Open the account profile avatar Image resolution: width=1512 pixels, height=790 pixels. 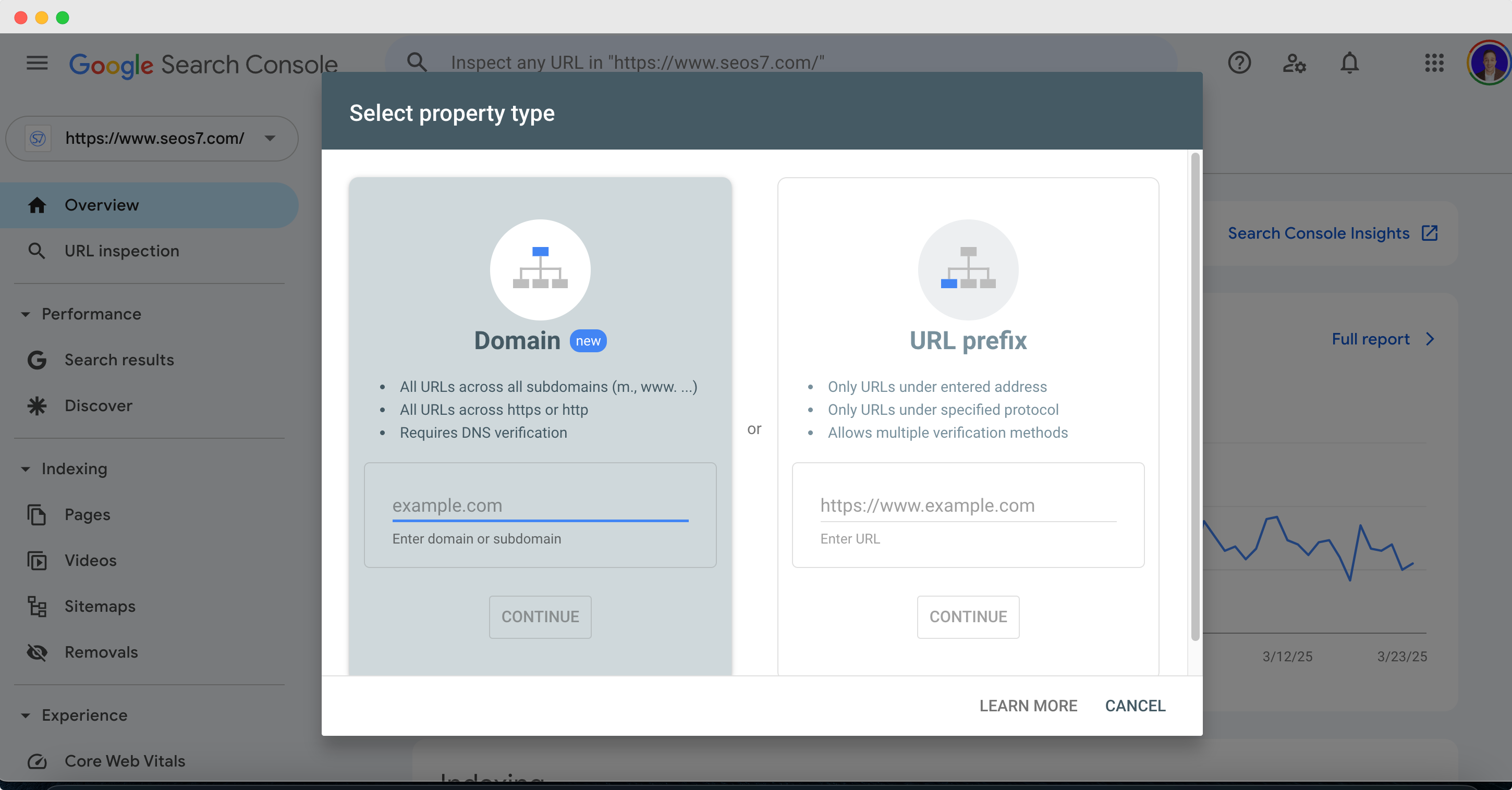coord(1489,63)
